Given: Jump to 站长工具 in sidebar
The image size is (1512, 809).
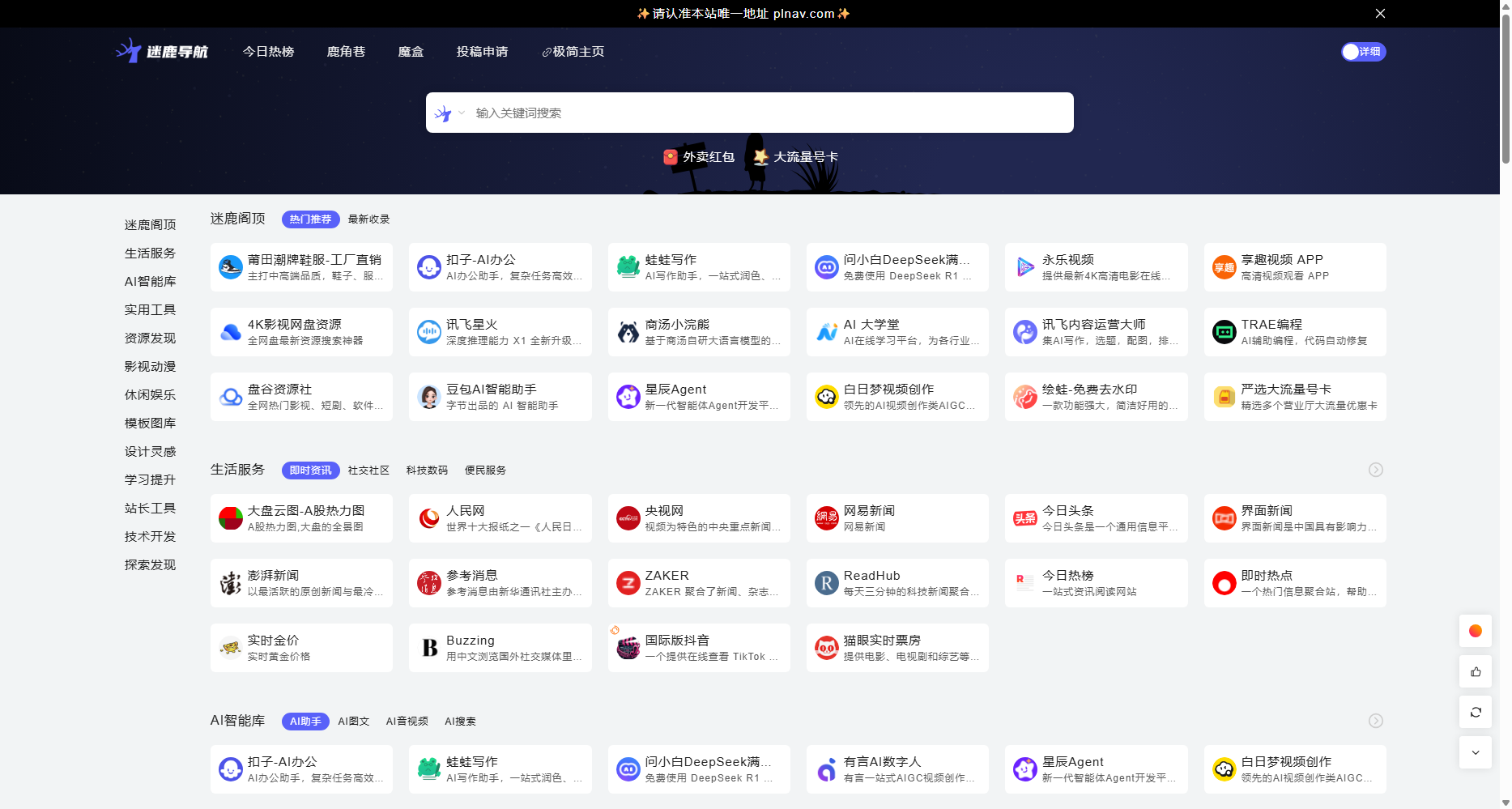Looking at the screenshot, I should [x=150, y=509].
